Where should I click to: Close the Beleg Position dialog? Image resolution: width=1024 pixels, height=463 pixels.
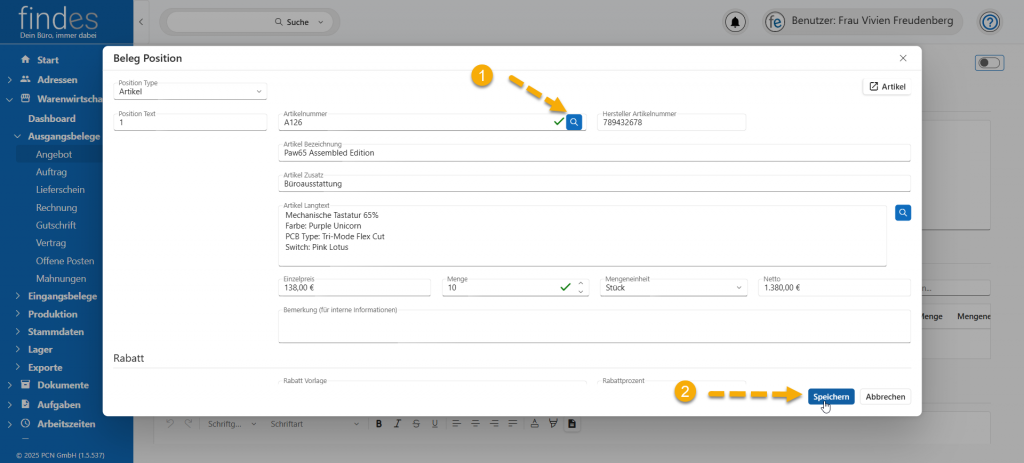[x=903, y=58]
